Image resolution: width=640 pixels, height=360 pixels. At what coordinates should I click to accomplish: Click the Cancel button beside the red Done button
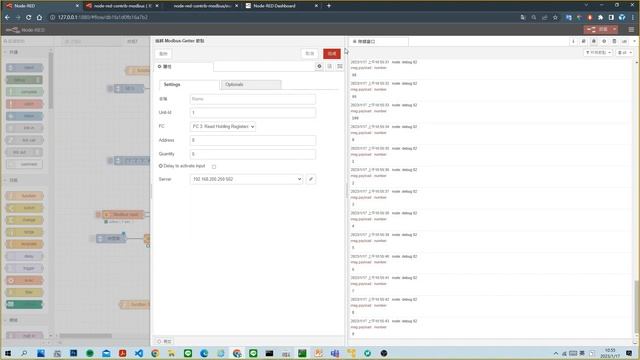(x=310, y=53)
